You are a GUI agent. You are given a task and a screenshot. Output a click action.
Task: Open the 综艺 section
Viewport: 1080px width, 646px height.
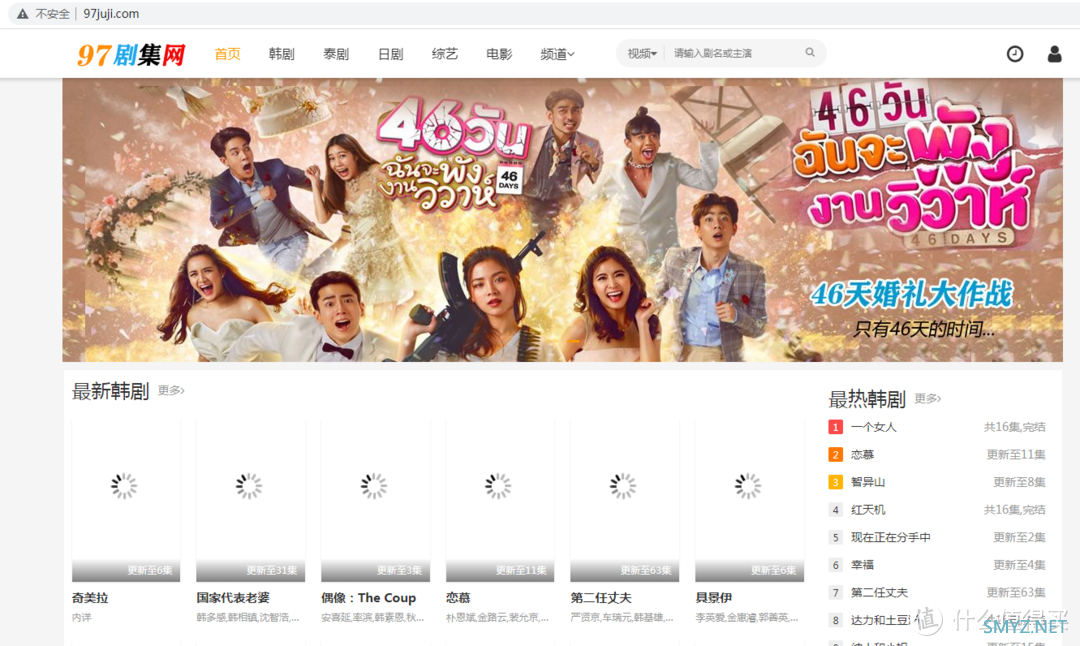(x=445, y=54)
